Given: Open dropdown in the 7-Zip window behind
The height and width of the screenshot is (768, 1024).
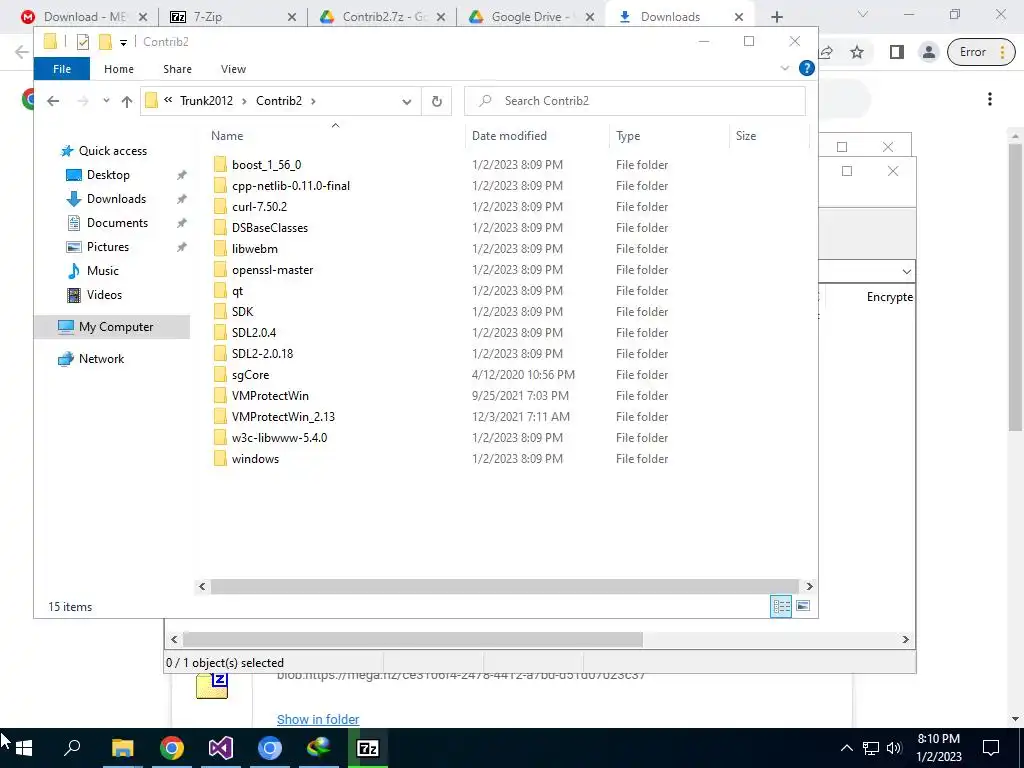Looking at the screenshot, I should point(906,272).
